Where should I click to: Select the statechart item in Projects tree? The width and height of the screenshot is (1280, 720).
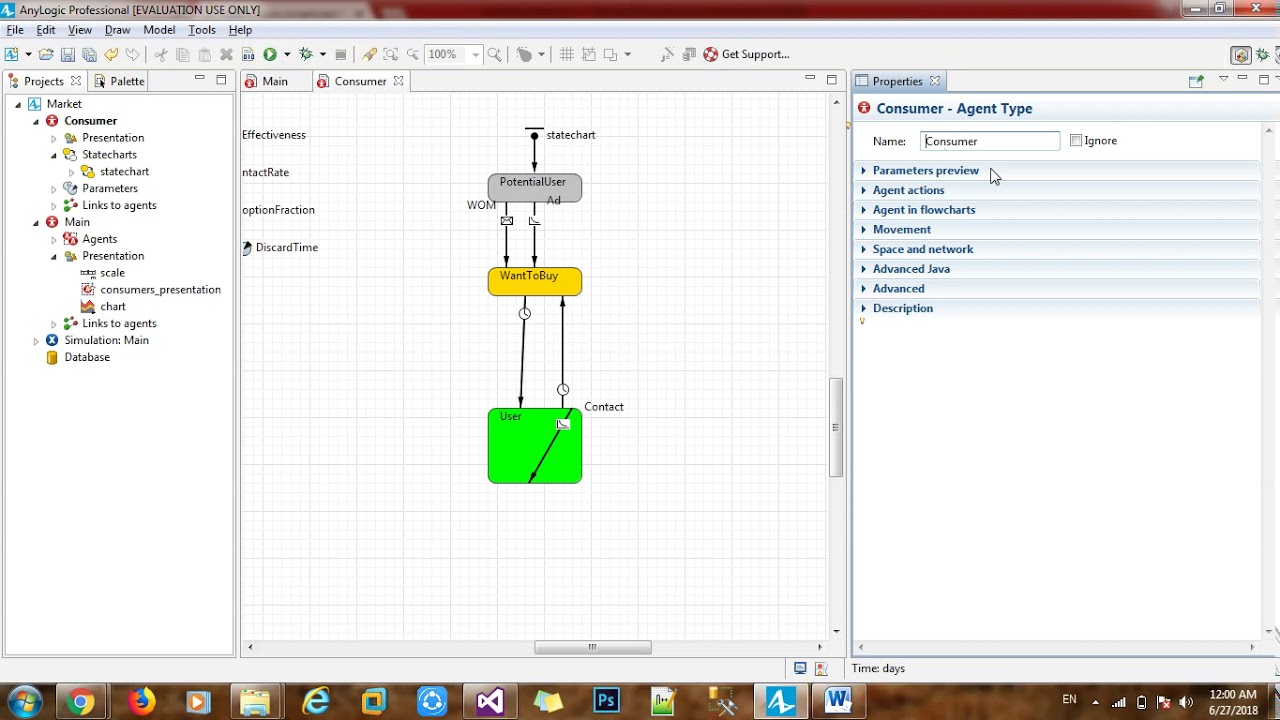(124, 172)
